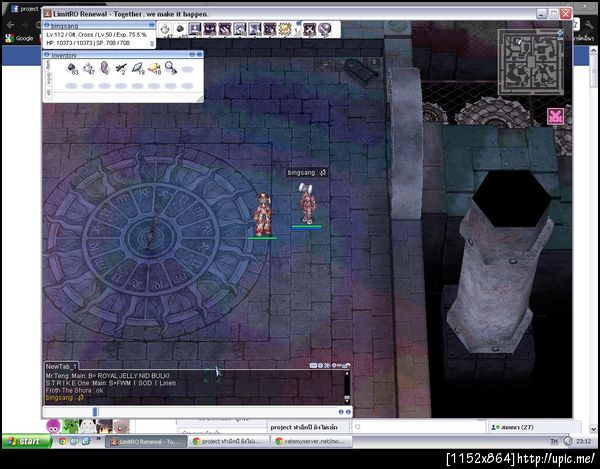Activate the last round purple icon on the hotkey bar

324,29
